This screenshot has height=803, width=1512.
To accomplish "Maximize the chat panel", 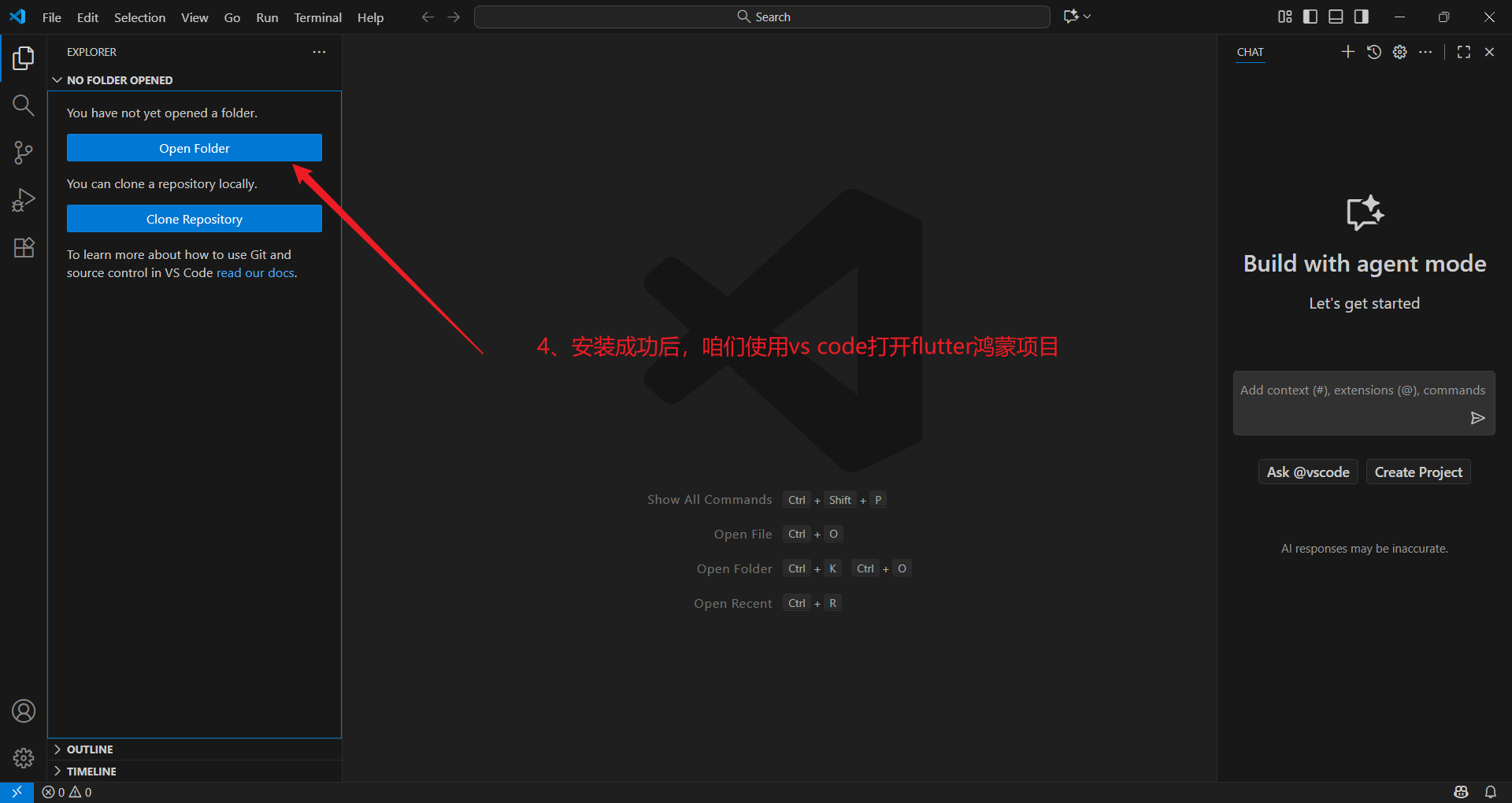I will pos(1464,52).
